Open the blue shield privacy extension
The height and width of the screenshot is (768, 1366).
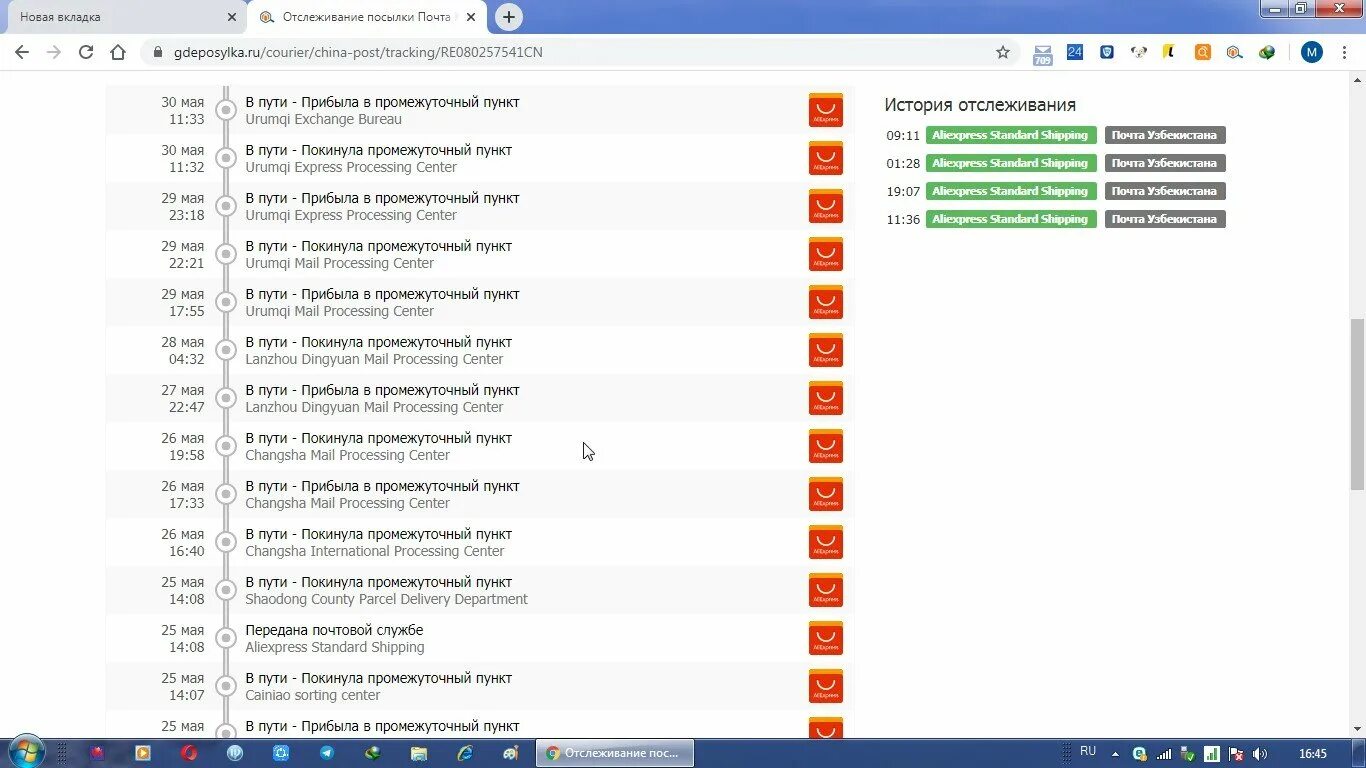[x=1106, y=52]
